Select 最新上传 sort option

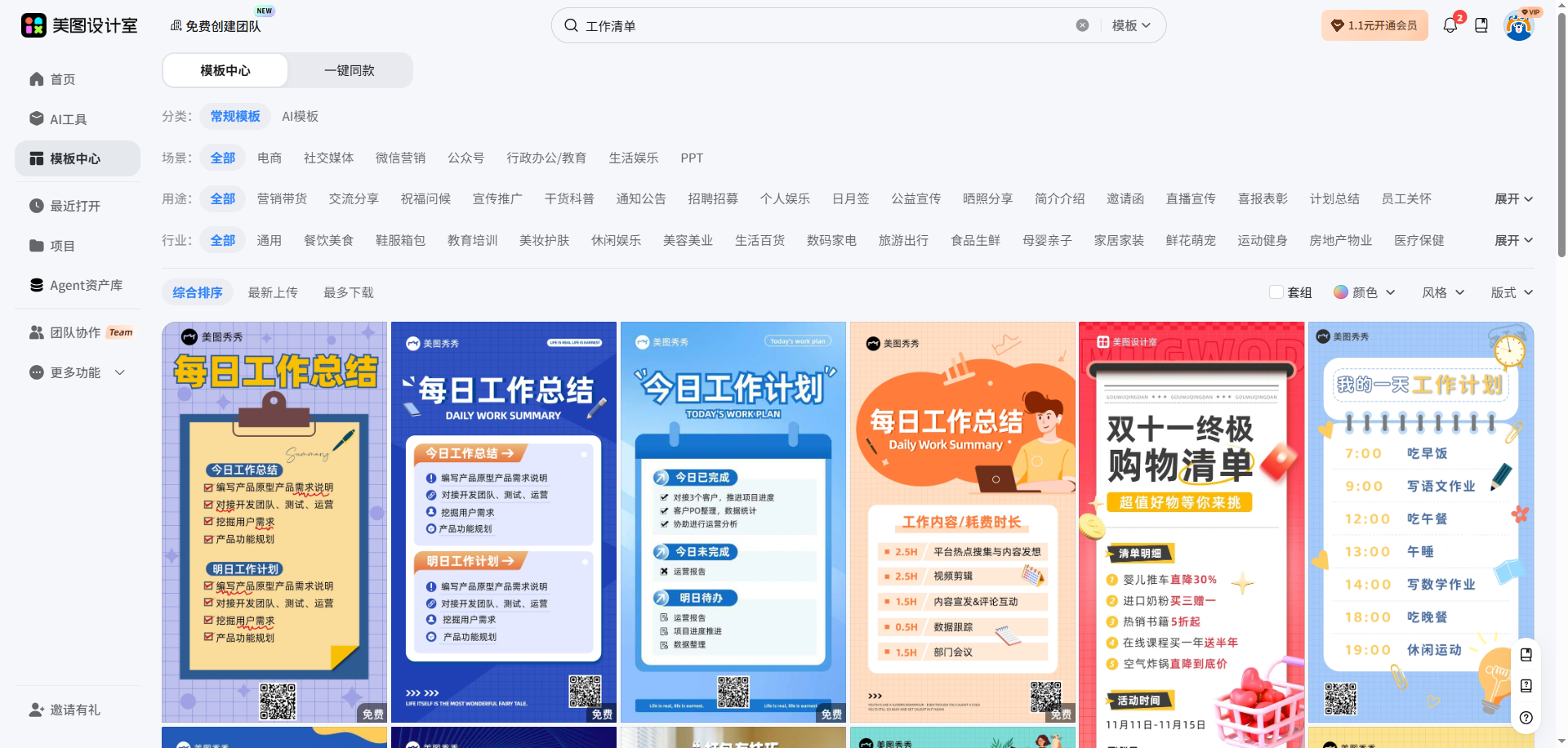pos(273,292)
